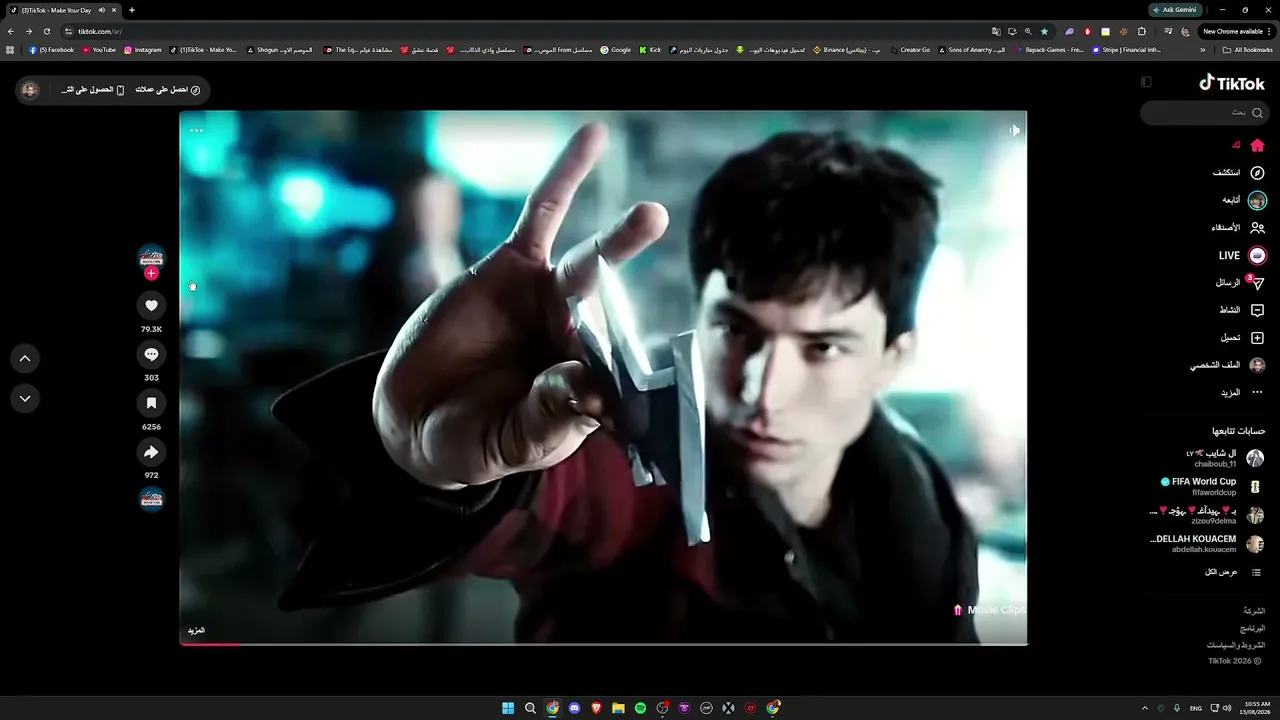The image size is (1280, 720).
Task: Open the Stripe bookmark
Action: pyautogui.click(x=1127, y=50)
